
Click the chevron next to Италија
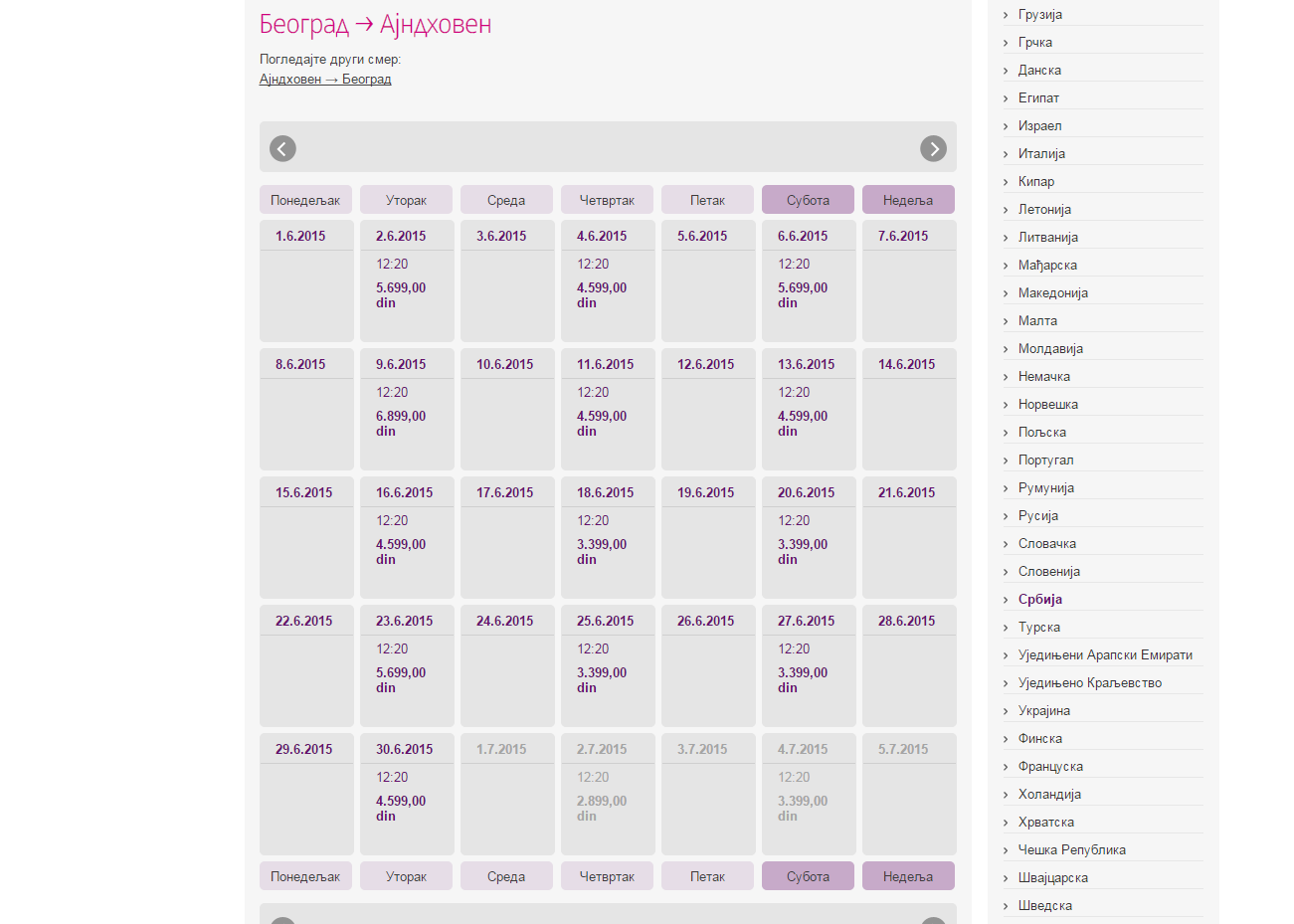(x=1006, y=154)
